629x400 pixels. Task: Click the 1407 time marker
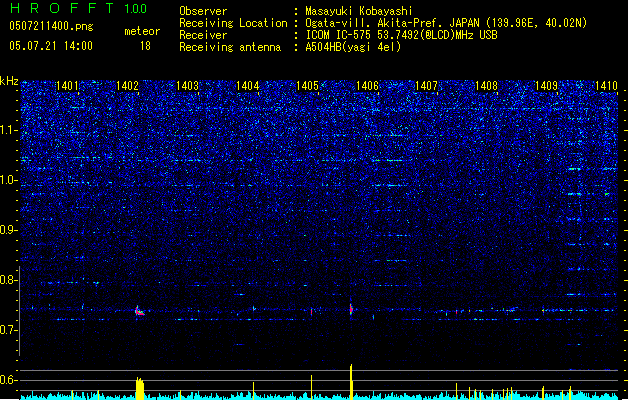[x=426, y=86]
